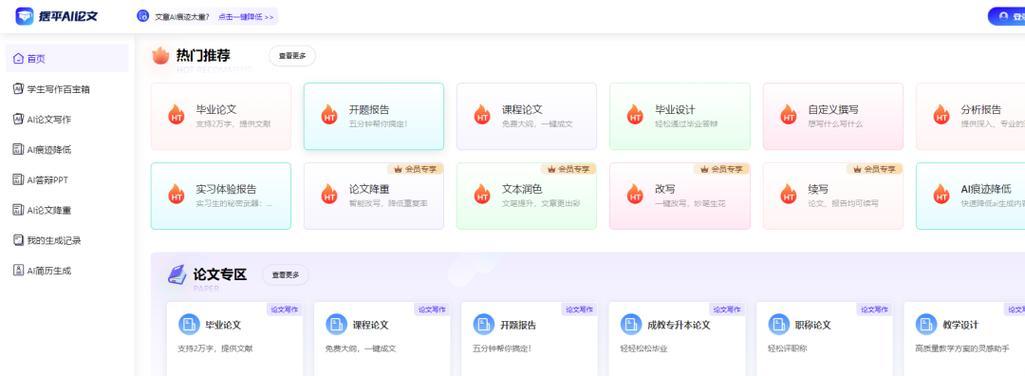Open the 毕业论文 hot recommendation card
Viewport: 1025px width, 376px height.
tap(221, 116)
